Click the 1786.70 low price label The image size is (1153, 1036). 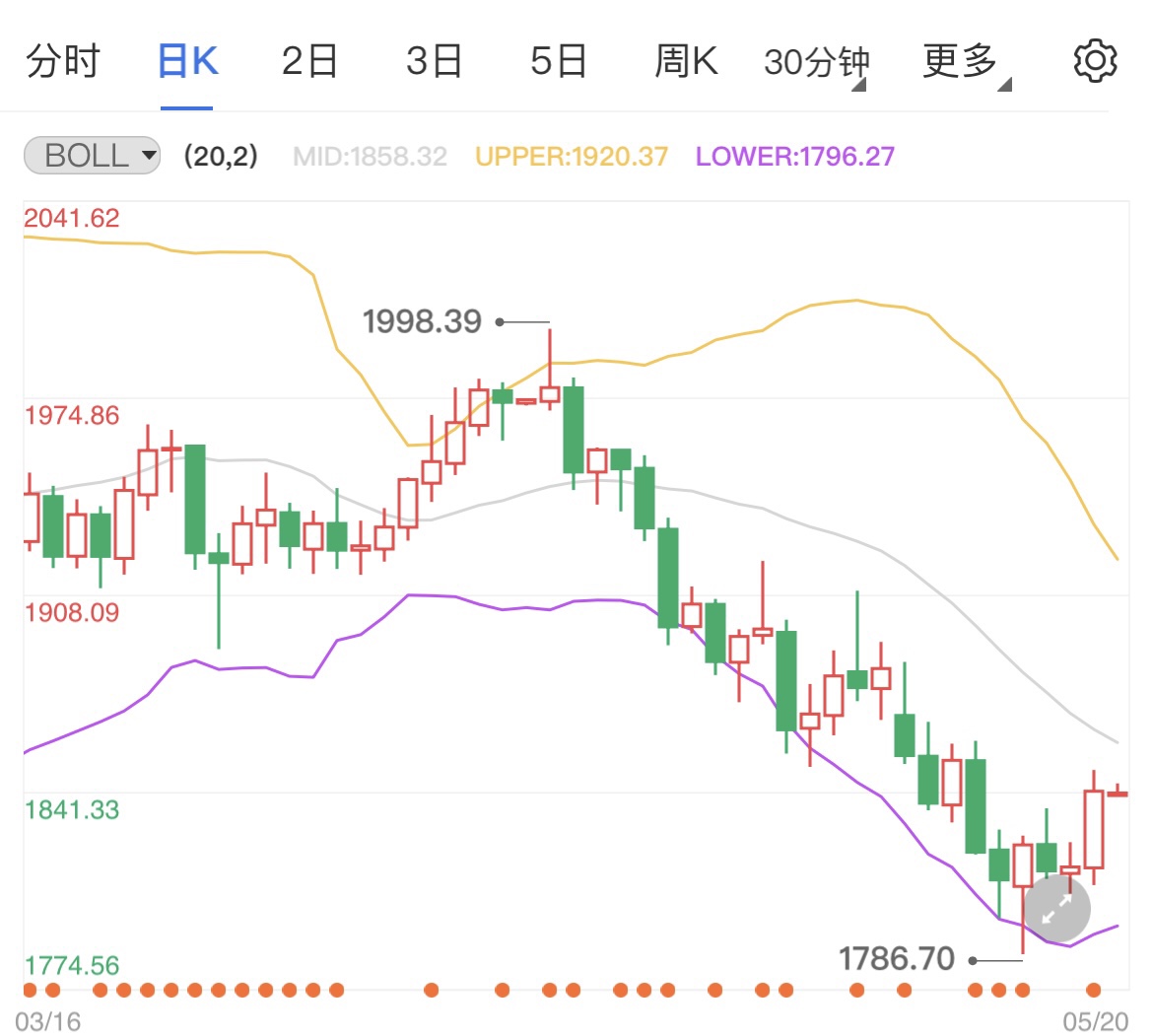tap(897, 959)
